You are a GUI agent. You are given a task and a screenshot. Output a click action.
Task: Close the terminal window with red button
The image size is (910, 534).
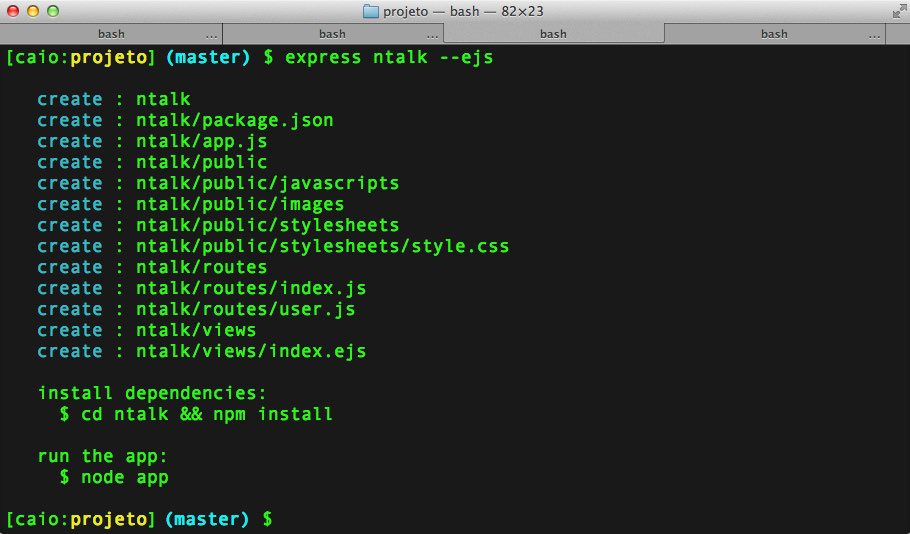pos(13,11)
